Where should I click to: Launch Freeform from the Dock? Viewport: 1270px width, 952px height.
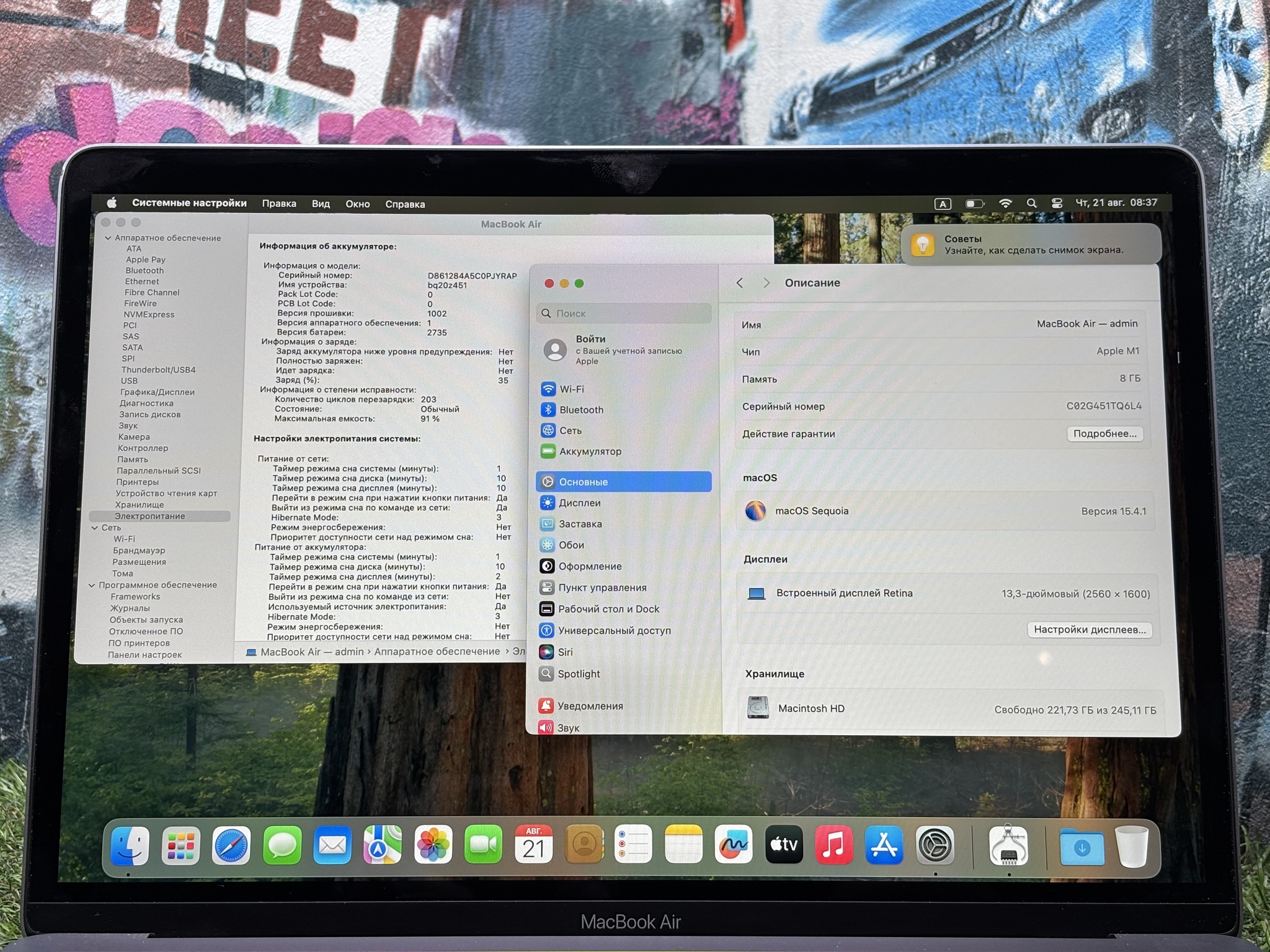click(x=734, y=844)
